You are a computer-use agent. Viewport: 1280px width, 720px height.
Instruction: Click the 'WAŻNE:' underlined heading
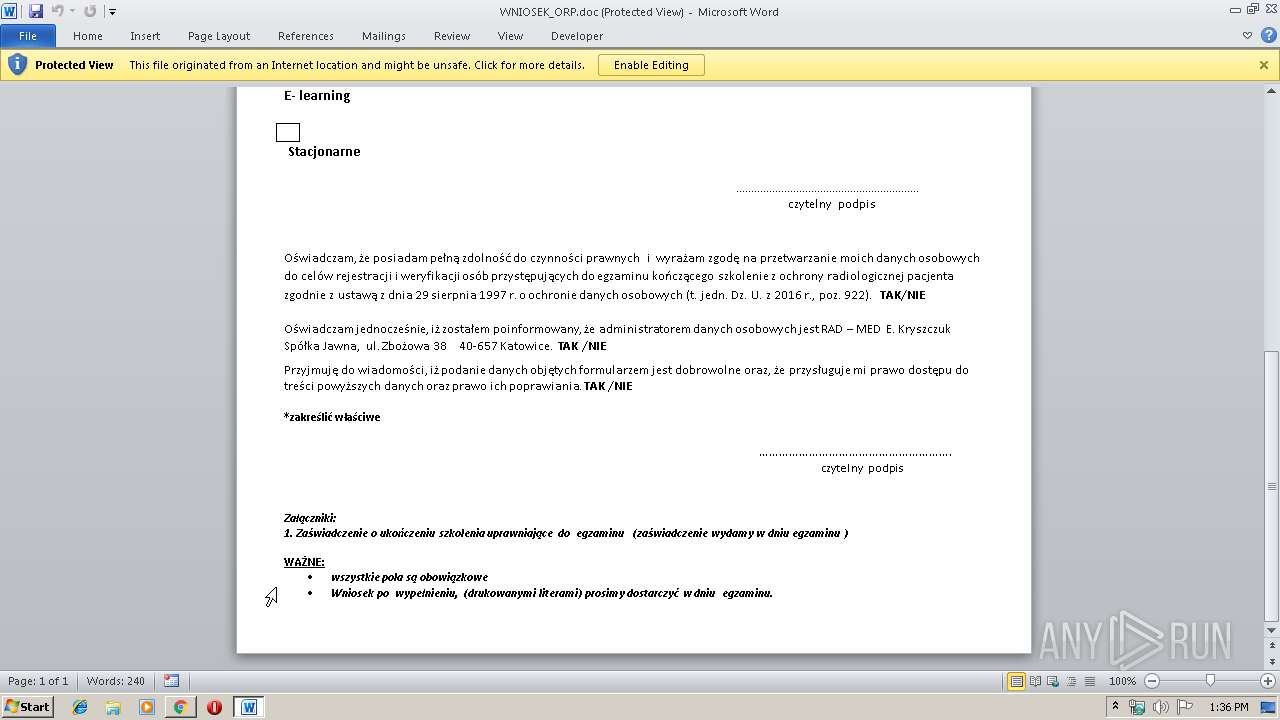(x=304, y=562)
